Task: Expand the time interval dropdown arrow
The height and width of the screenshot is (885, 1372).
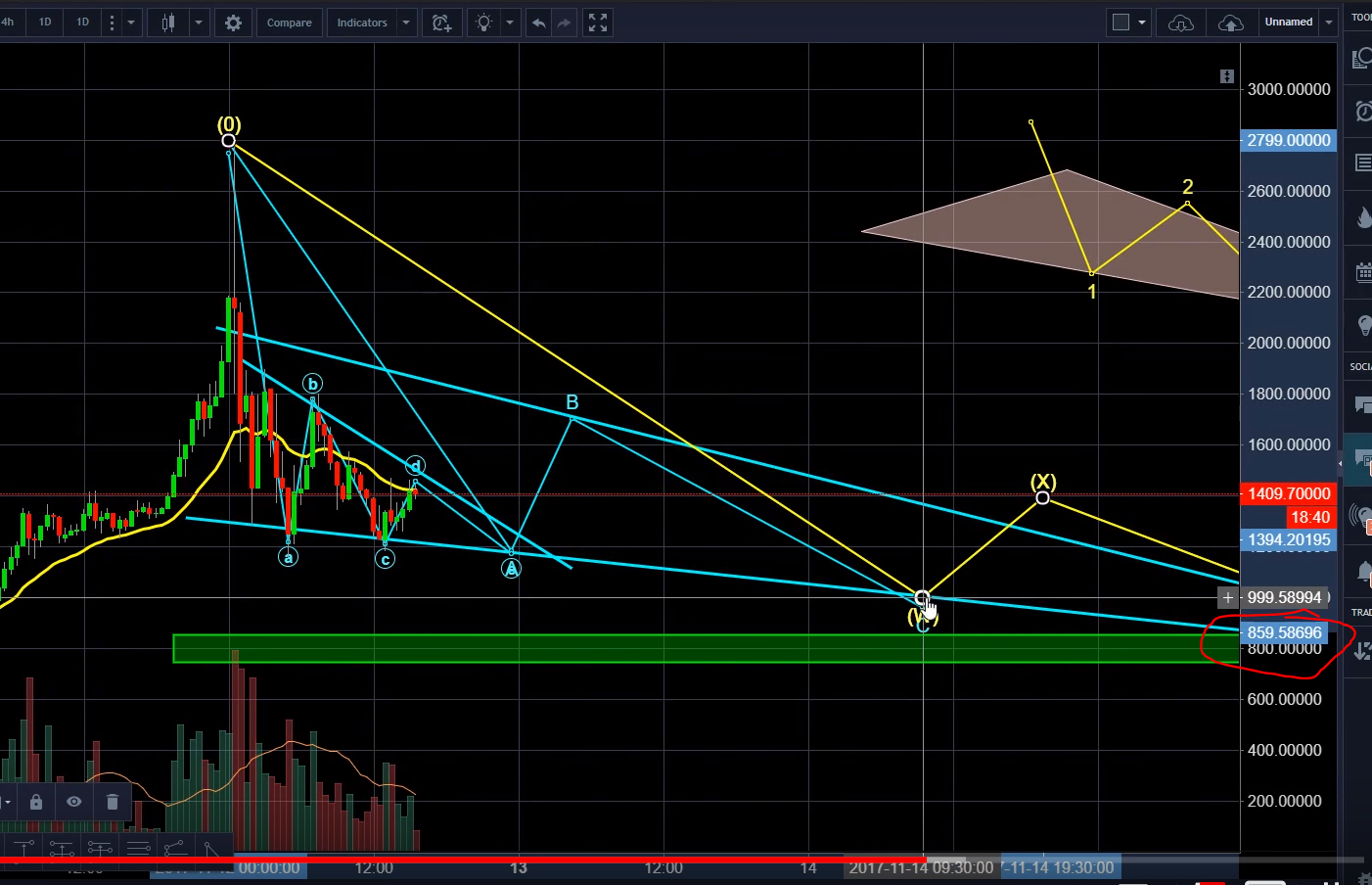Action: tap(131, 23)
